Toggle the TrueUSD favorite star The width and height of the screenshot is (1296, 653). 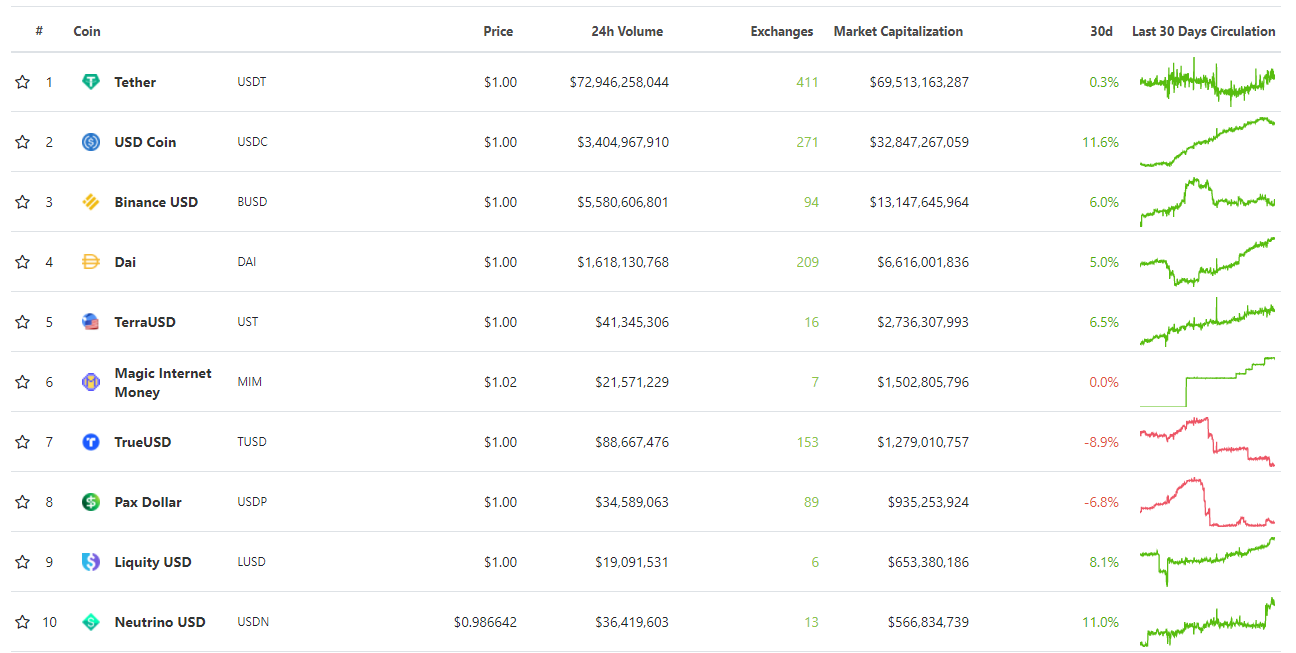coord(22,442)
